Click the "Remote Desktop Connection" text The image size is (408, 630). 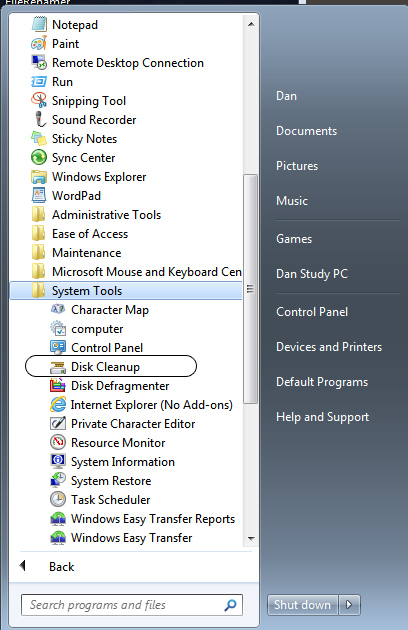(128, 63)
